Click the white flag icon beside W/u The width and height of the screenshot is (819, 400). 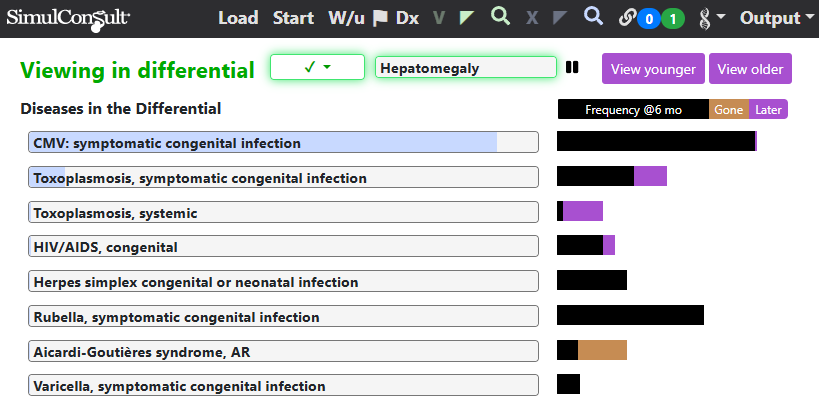380,18
